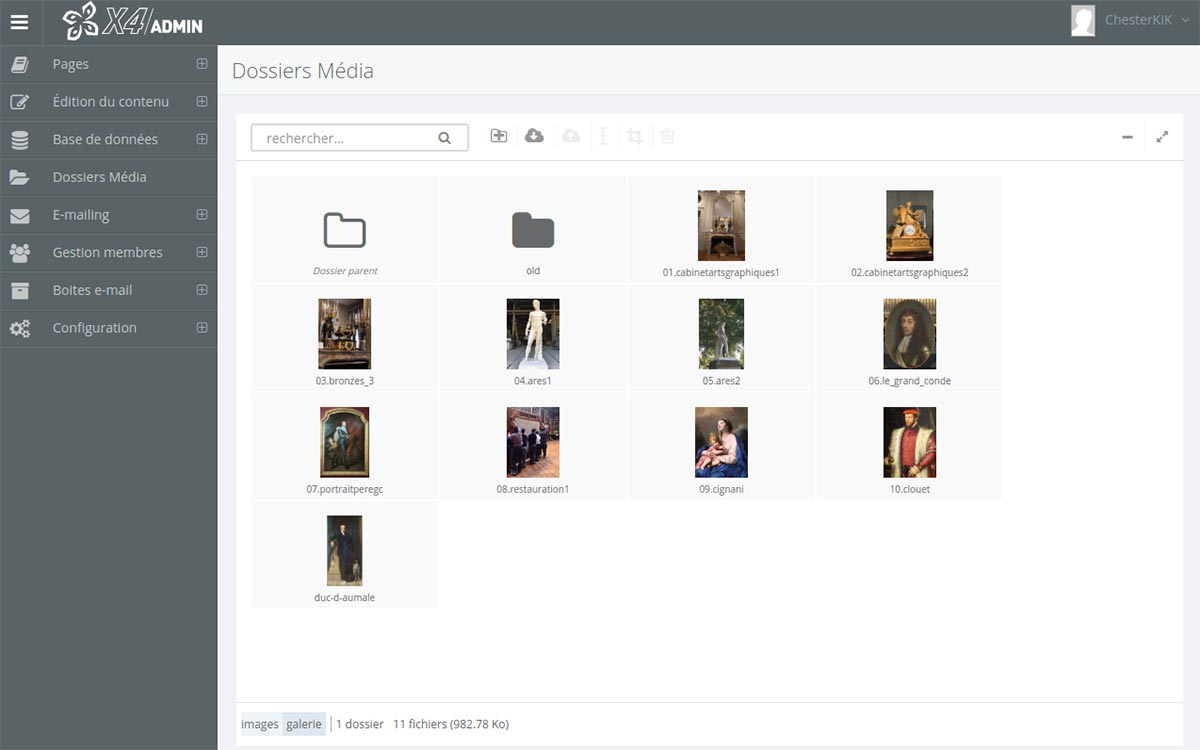Open Pages in the sidebar
Viewport: 1200px width, 750px height.
(x=108, y=64)
